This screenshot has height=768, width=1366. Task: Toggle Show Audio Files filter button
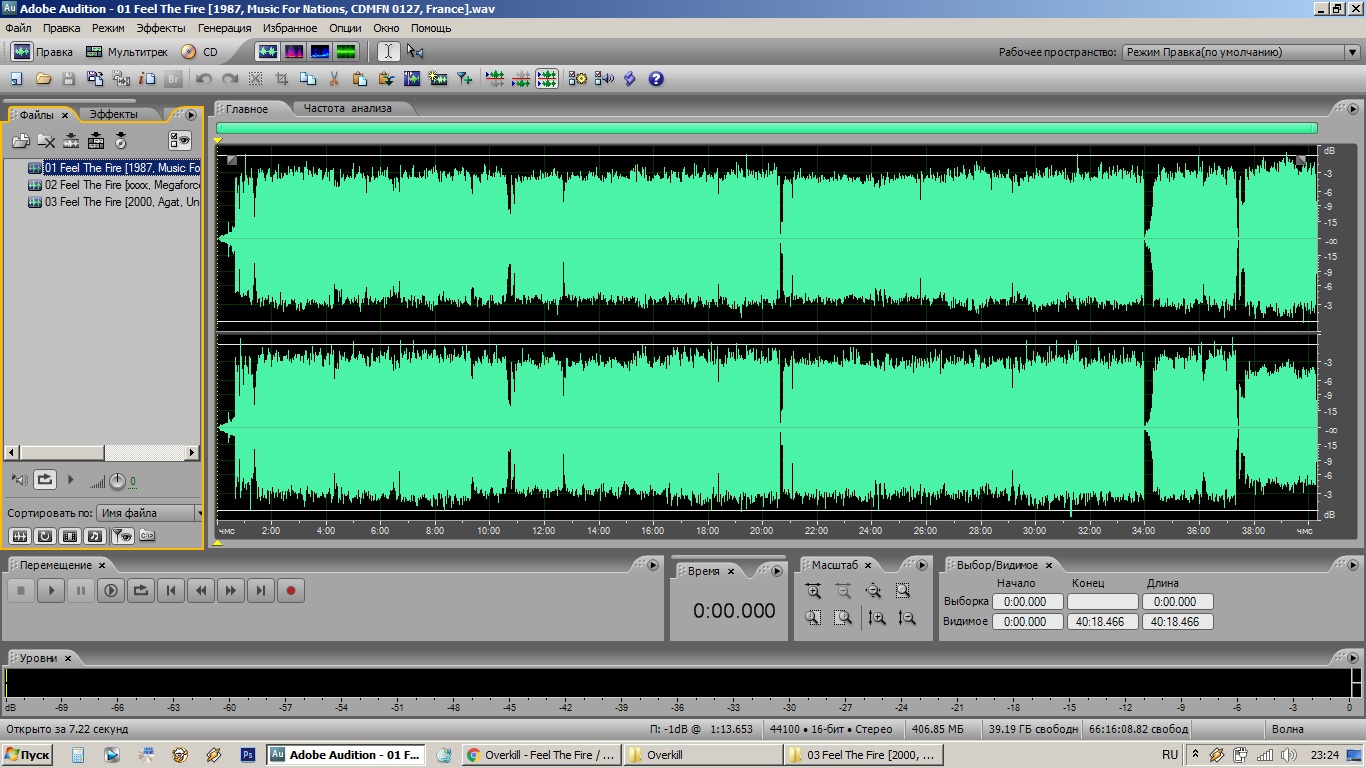[19, 536]
